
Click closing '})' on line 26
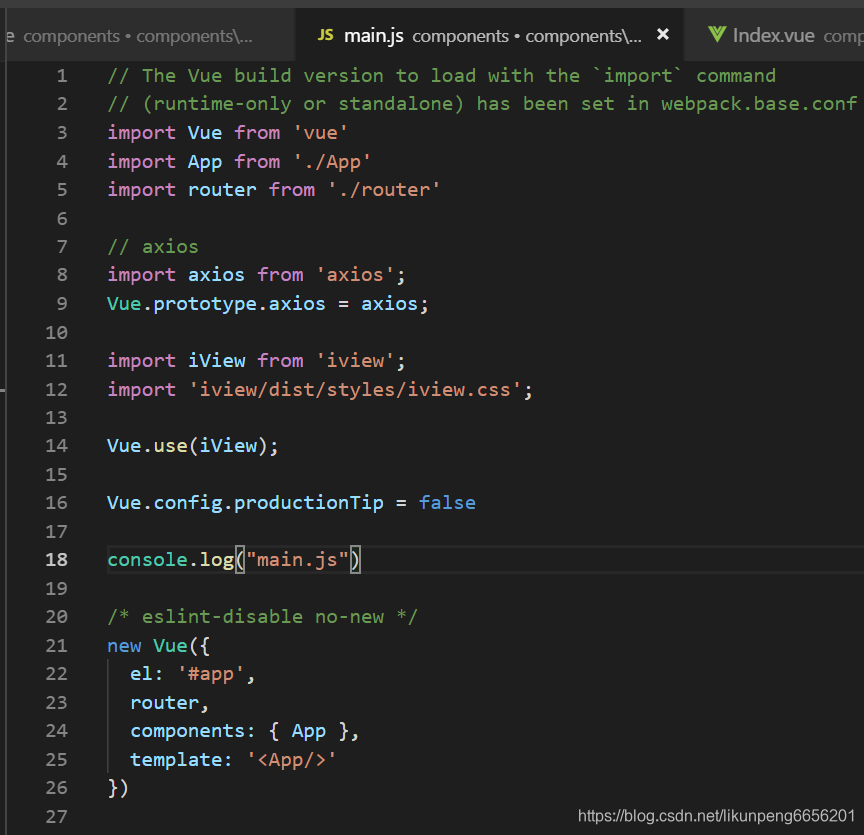(118, 788)
